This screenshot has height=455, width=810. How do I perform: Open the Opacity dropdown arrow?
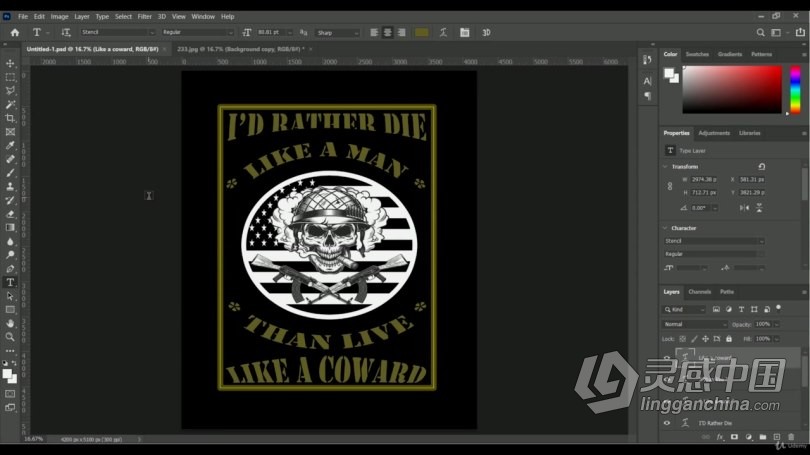click(x=776, y=324)
